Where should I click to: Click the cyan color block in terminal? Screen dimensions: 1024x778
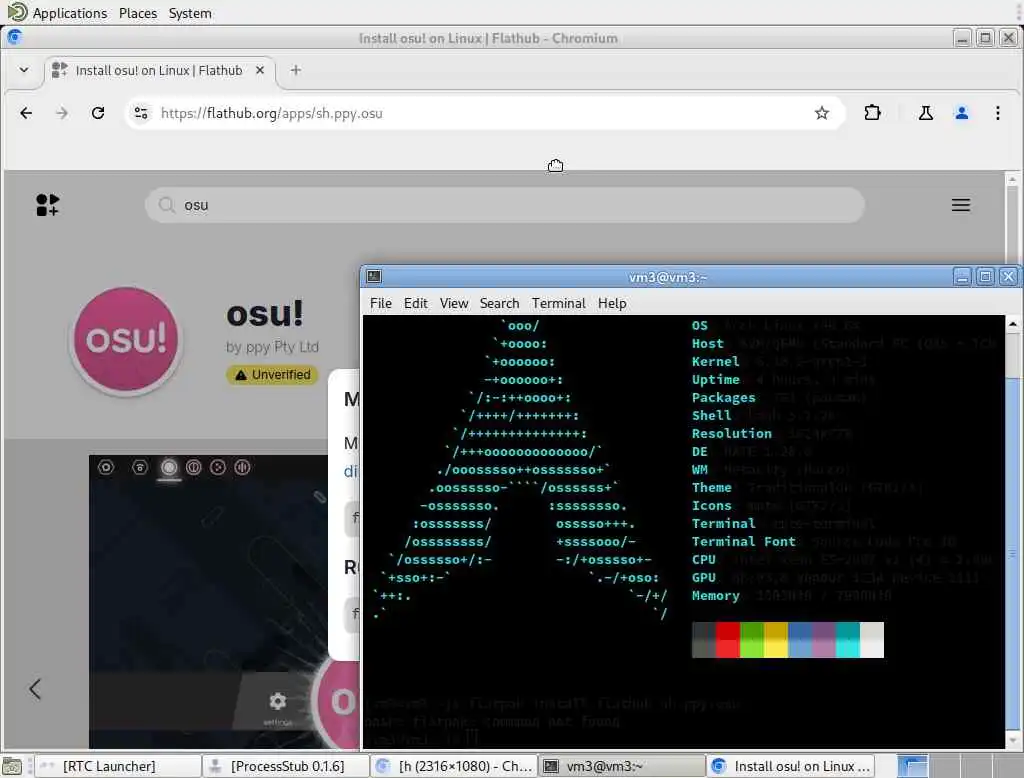point(848,640)
